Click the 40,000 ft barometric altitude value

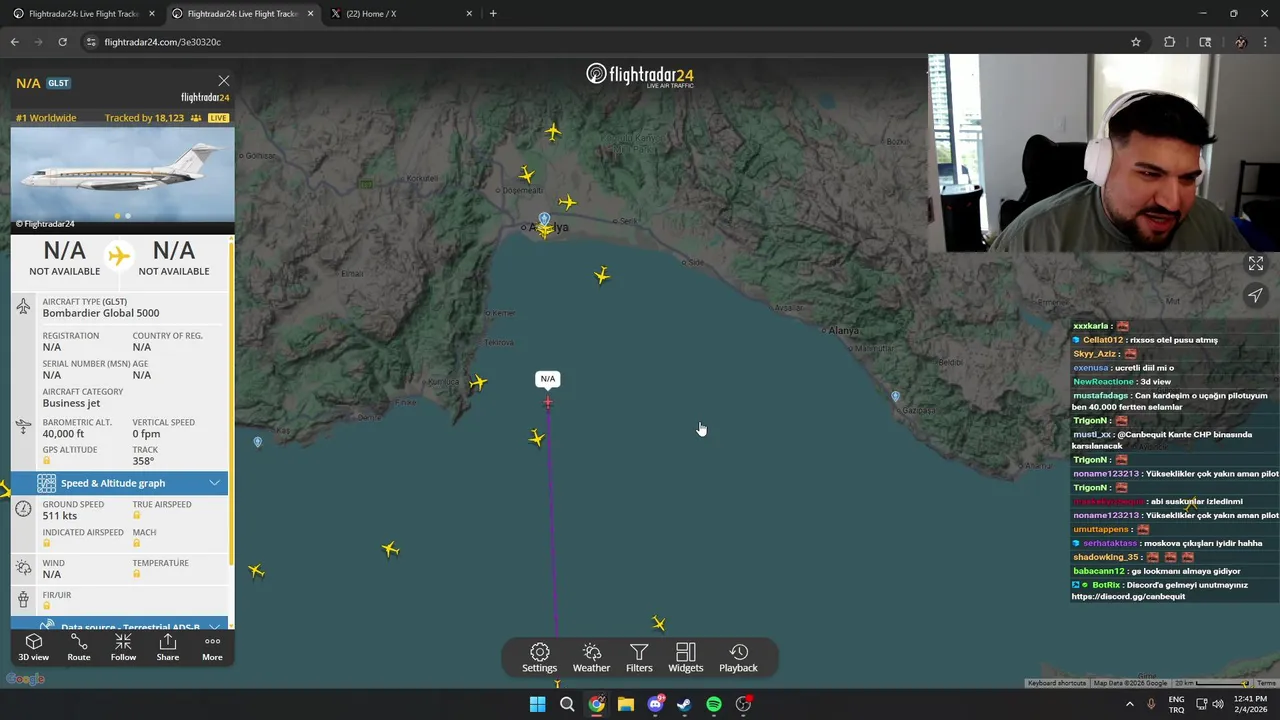(x=63, y=434)
